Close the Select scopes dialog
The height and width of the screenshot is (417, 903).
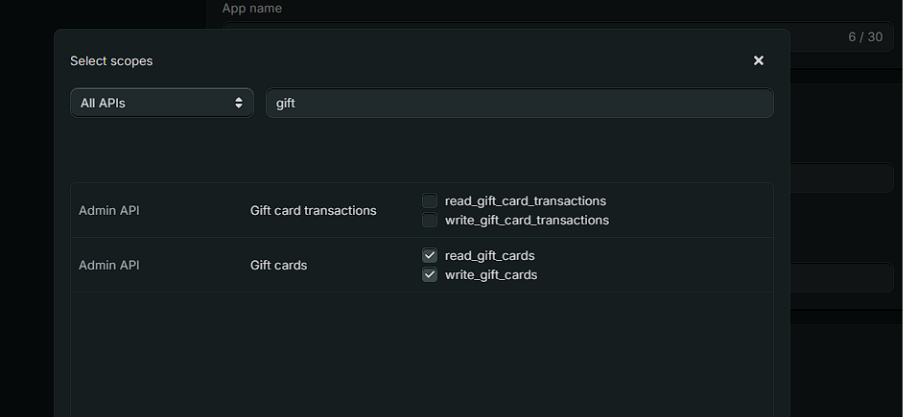[x=758, y=61]
